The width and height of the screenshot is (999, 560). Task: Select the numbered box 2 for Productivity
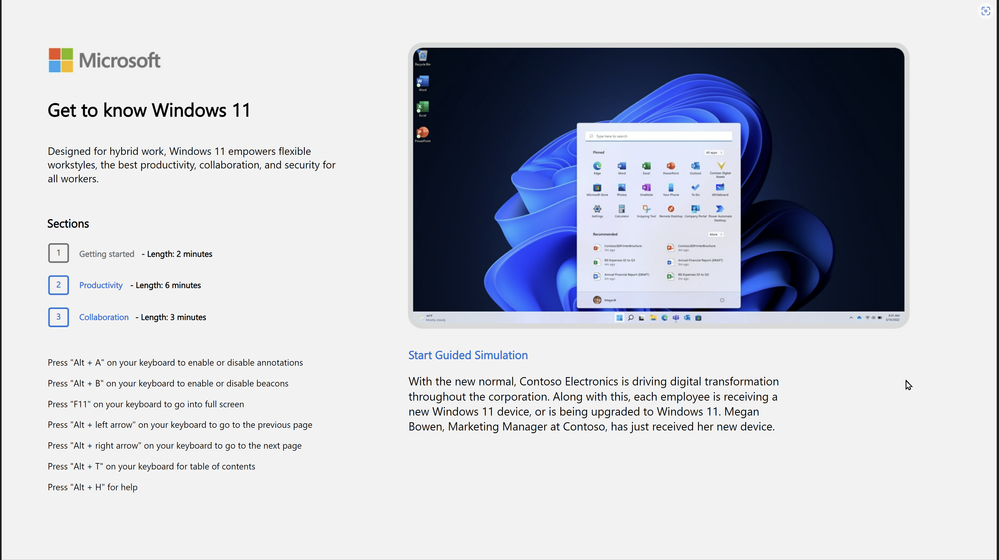(x=59, y=285)
